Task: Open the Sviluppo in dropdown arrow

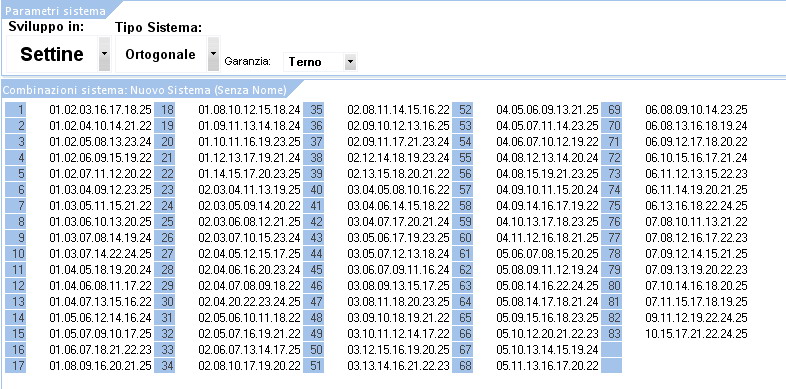Action: tap(104, 54)
